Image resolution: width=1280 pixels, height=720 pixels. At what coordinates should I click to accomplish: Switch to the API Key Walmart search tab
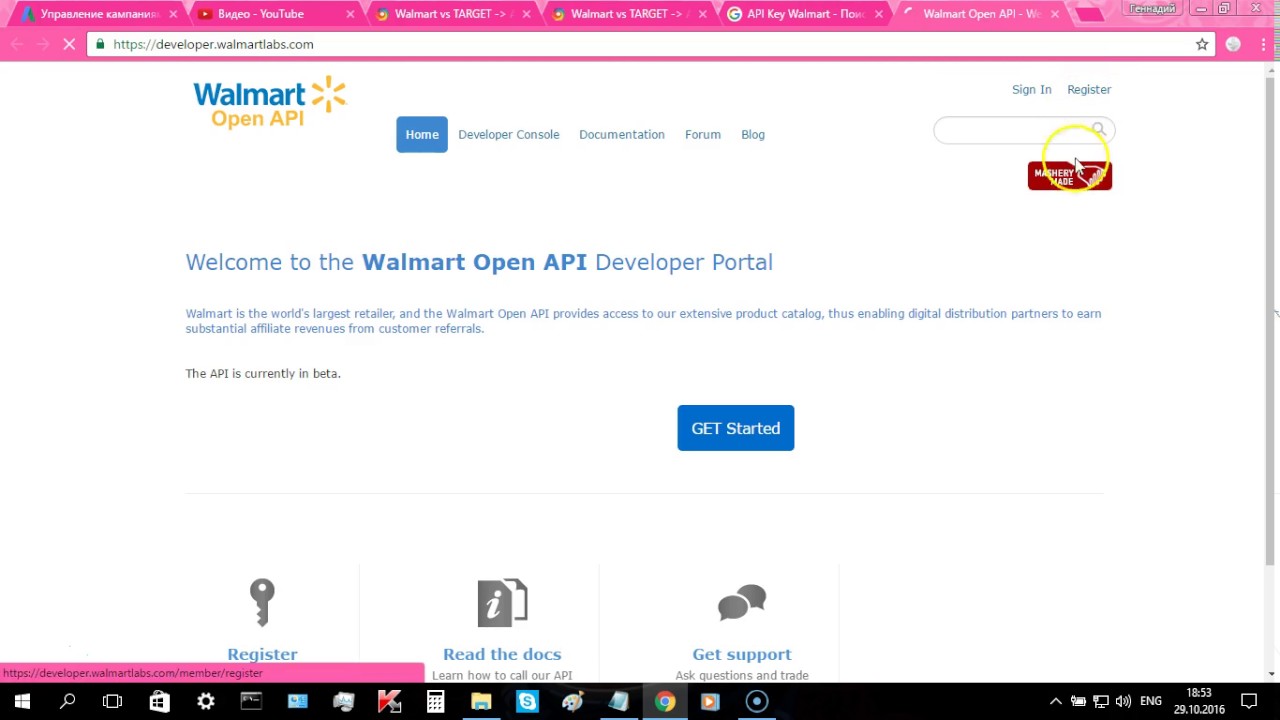point(805,14)
